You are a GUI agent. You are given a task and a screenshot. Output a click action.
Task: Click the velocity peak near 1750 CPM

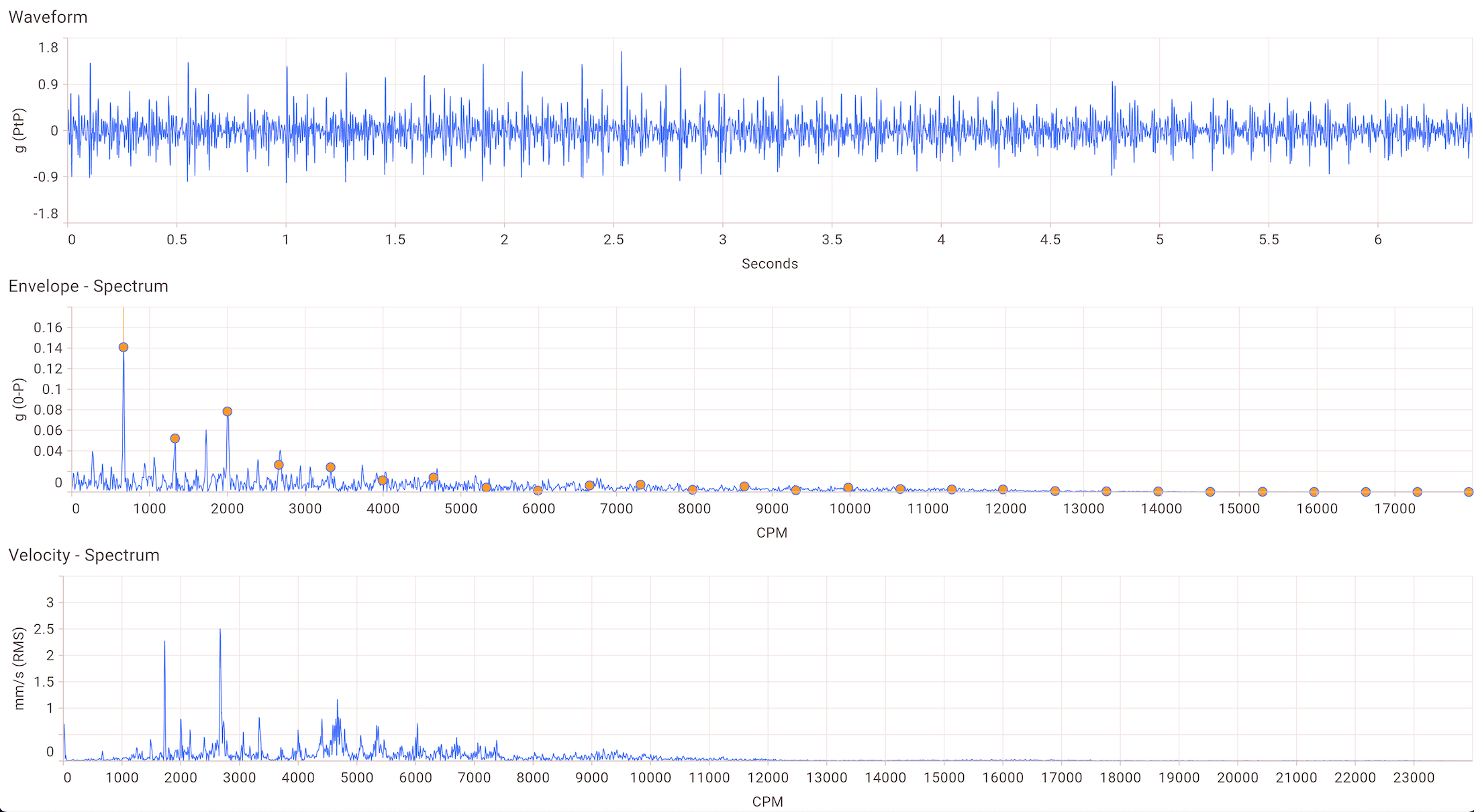click(x=164, y=643)
